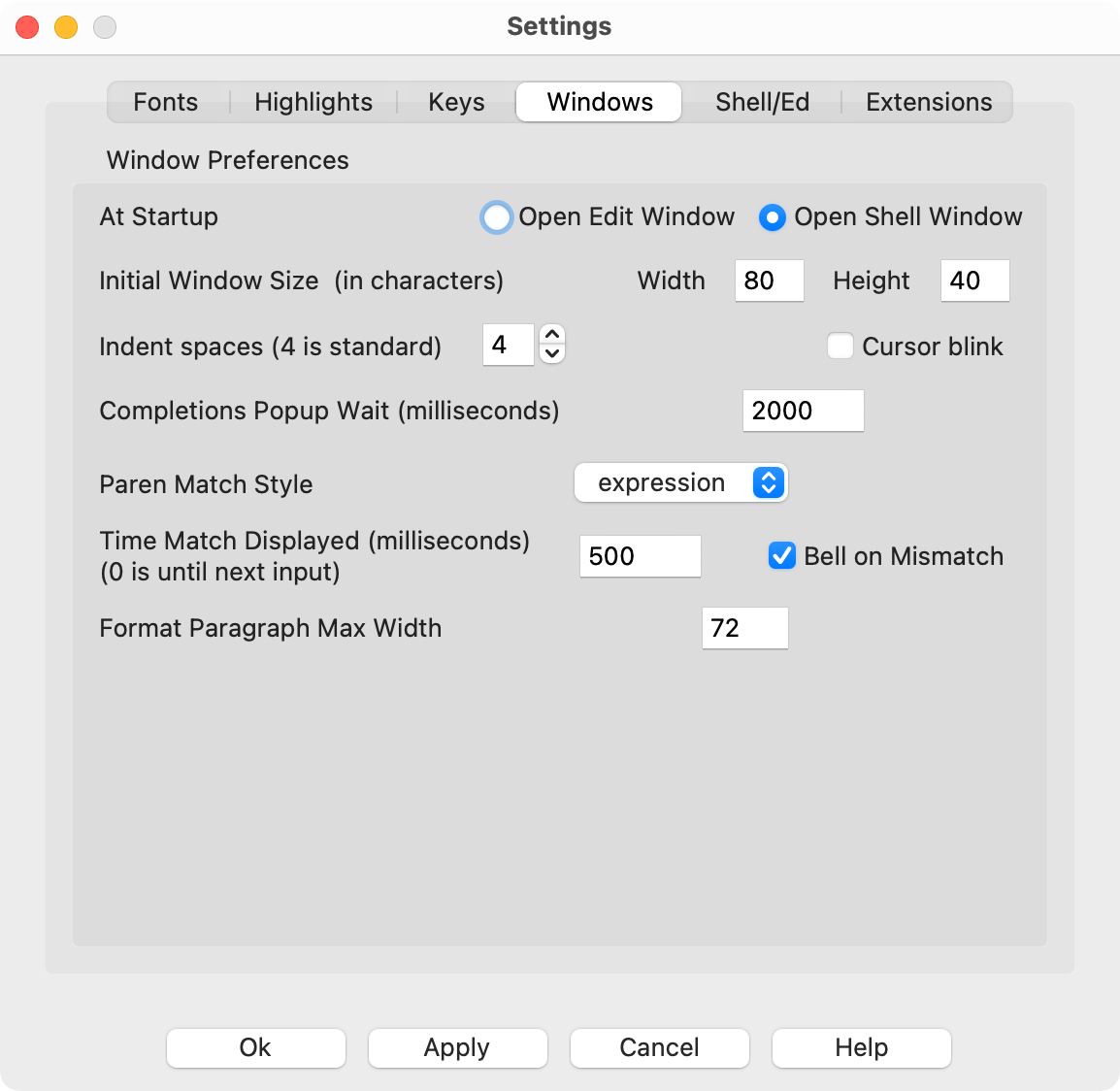Open Help for window preferences
Viewport: 1120px width, 1091px height.
(x=861, y=1048)
